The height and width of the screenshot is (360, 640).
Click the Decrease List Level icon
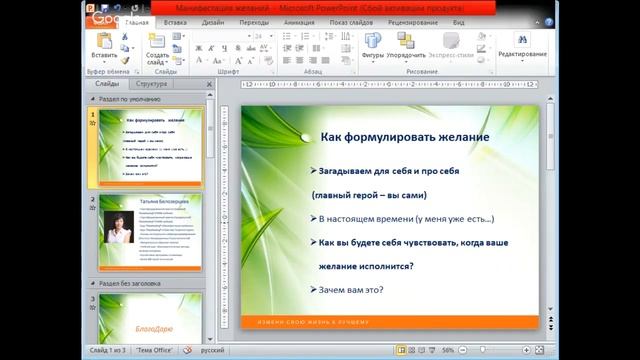(x=287, y=48)
